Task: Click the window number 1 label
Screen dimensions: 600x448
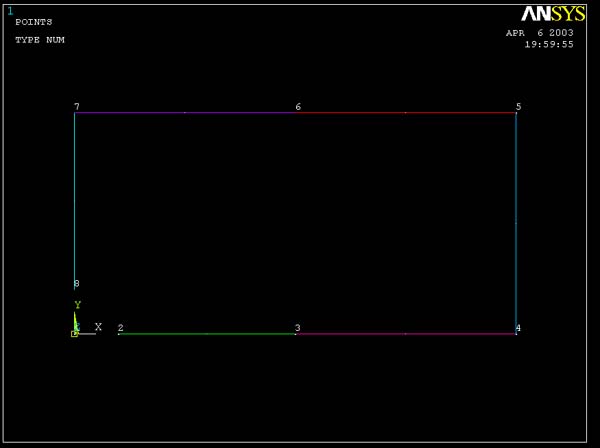Action: tap(10, 11)
